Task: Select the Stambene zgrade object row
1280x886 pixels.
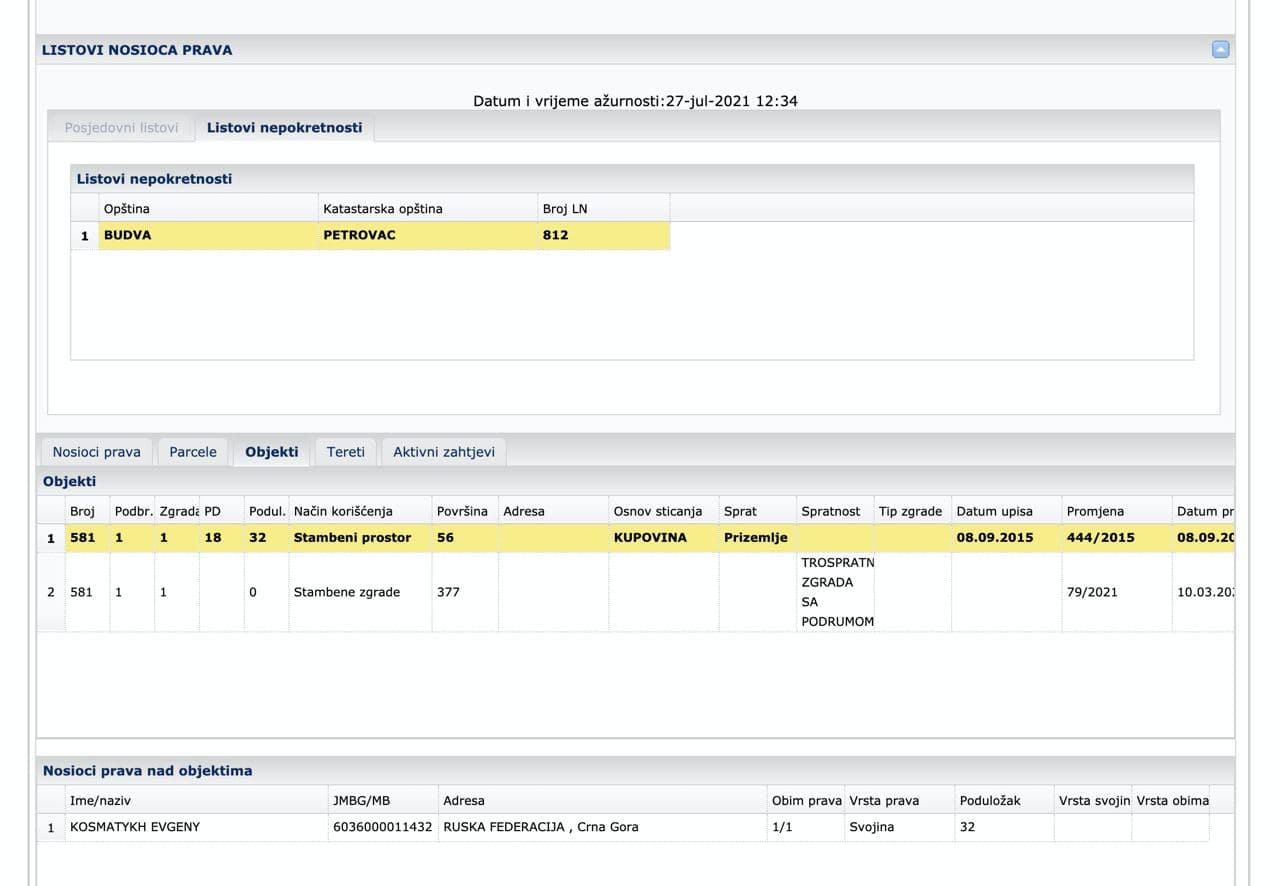Action: point(346,592)
